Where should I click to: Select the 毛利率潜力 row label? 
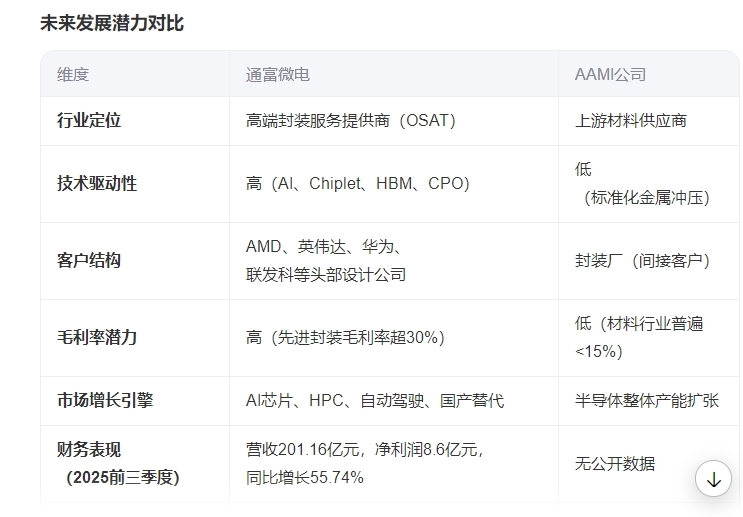click(97, 337)
